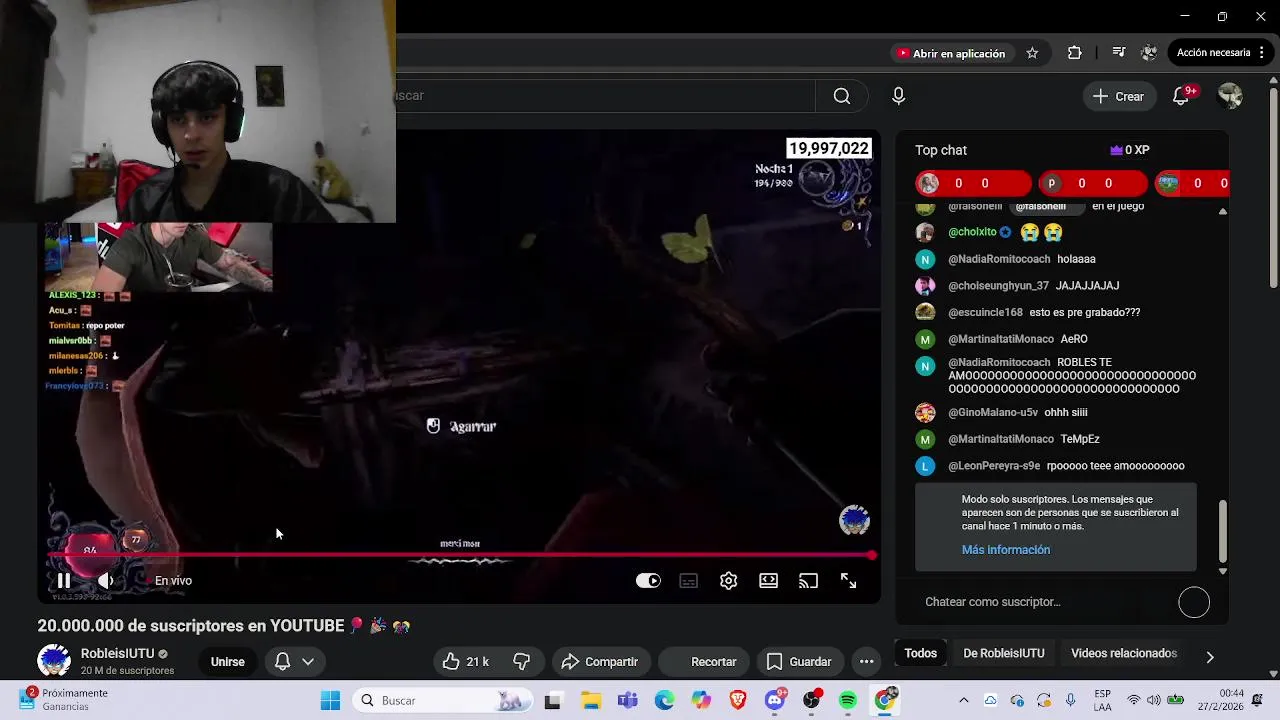The width and height of the screenshot is (1280, 720).
Task: Toggle the autoplay switch in player
Action: 648,580
